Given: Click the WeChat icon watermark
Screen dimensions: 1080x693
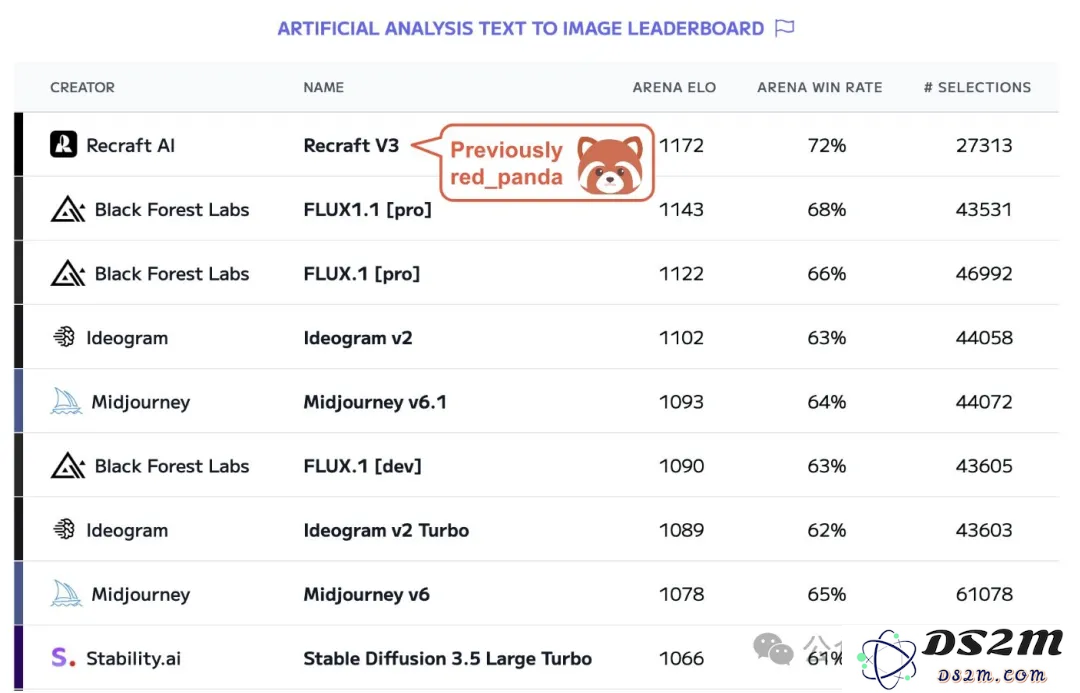Looking at the screenshot, I should click(773, 648).
